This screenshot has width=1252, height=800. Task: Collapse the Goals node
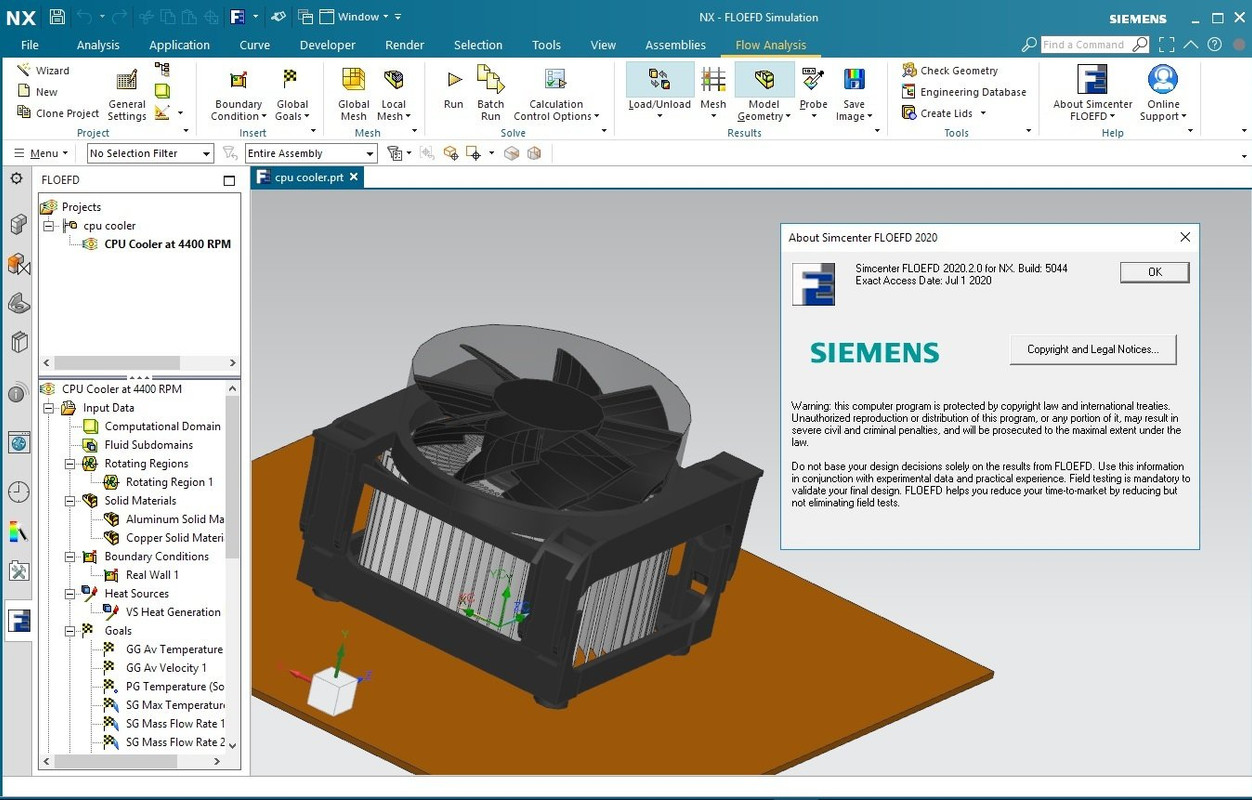70,631
